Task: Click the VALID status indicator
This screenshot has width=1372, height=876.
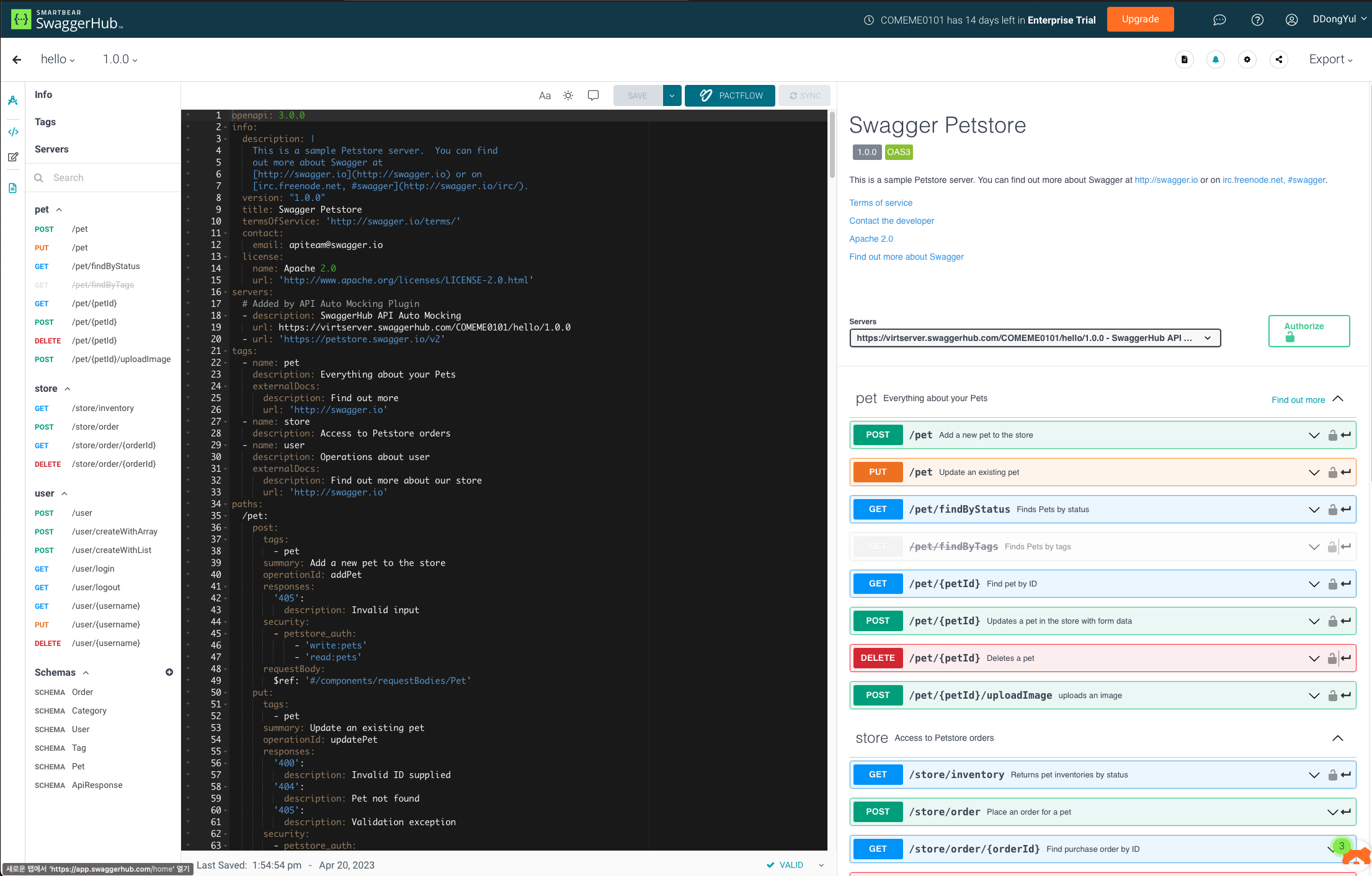Action: click(x=785, y=865)
